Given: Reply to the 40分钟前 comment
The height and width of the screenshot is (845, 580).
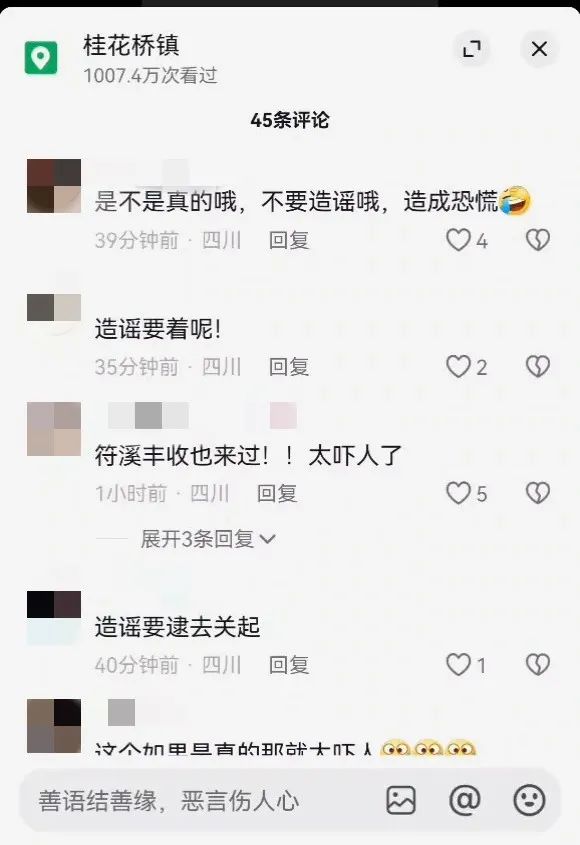Looking at the screenshot, I should (x=289, y=664).
